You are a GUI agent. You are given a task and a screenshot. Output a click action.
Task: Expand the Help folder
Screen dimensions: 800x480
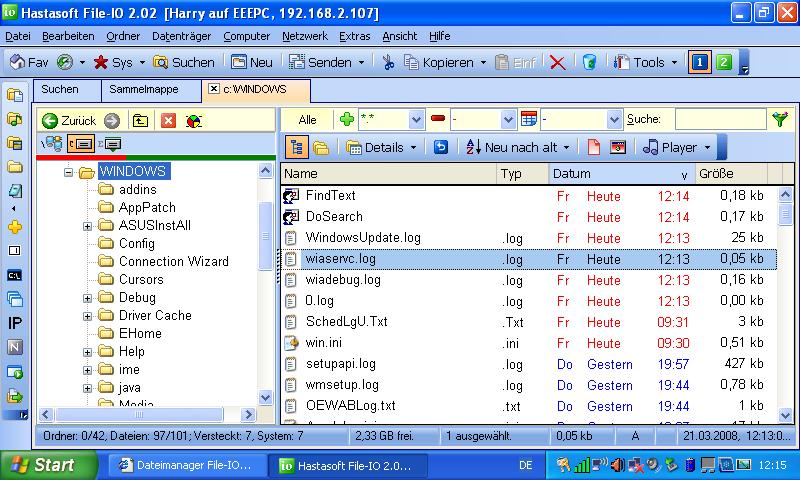87,352
